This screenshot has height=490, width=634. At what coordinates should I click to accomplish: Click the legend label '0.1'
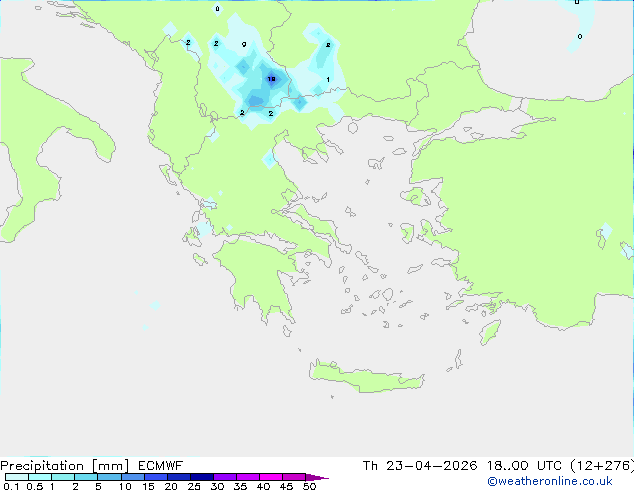point(11,486)
